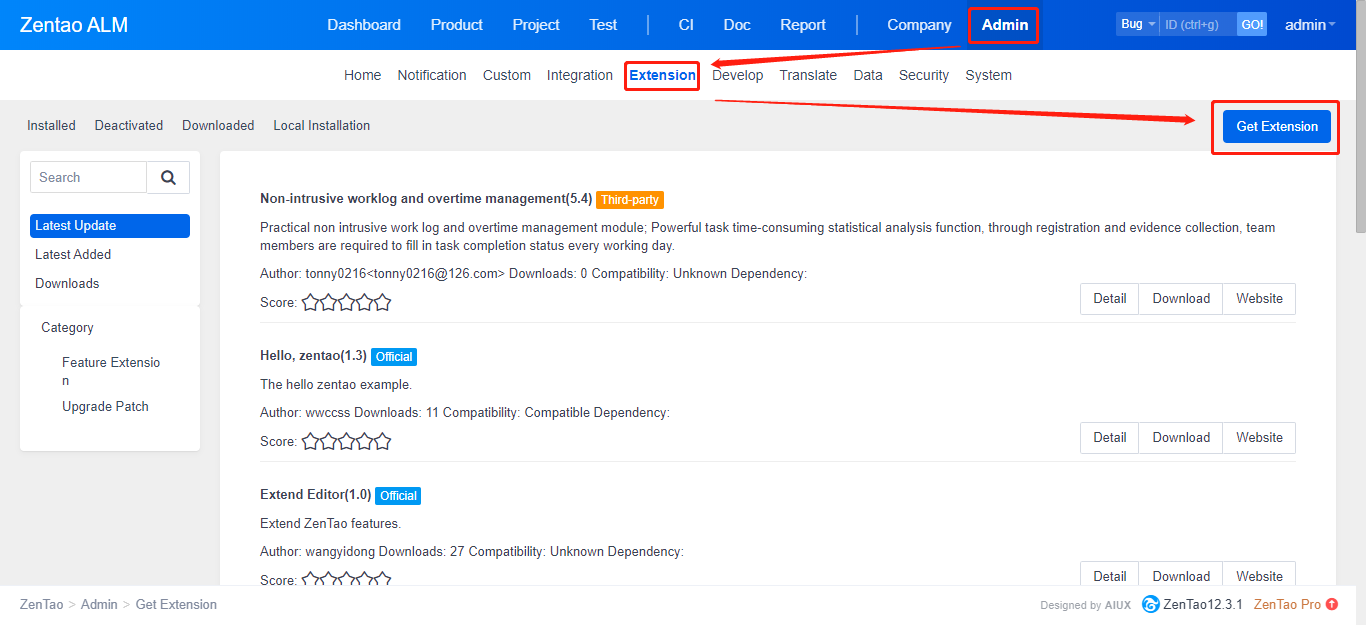Open the Translate submenu tab
This screenshot has width=1366, height=625.
click(808, 75)
